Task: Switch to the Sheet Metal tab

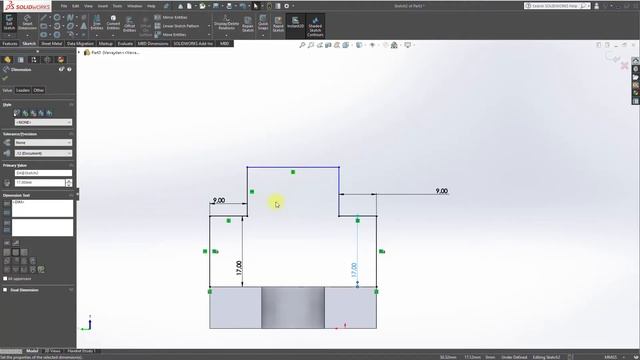Action: point(51,43)
